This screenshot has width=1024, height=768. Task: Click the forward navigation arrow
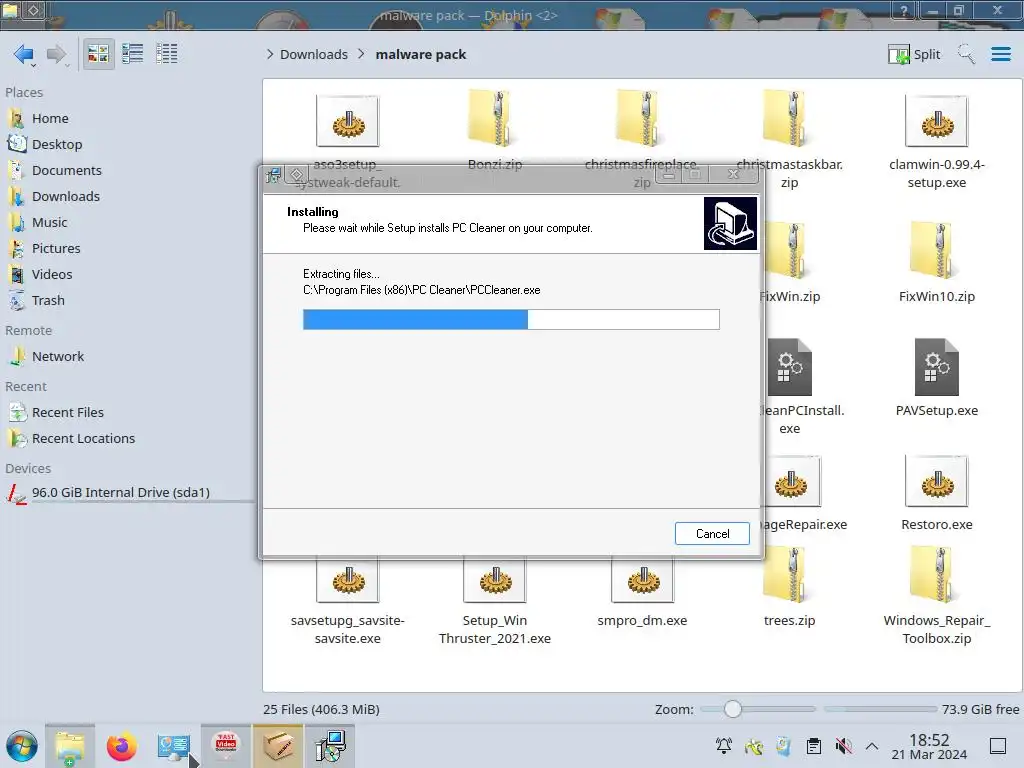pyautogui.click(x=57, y=54)
